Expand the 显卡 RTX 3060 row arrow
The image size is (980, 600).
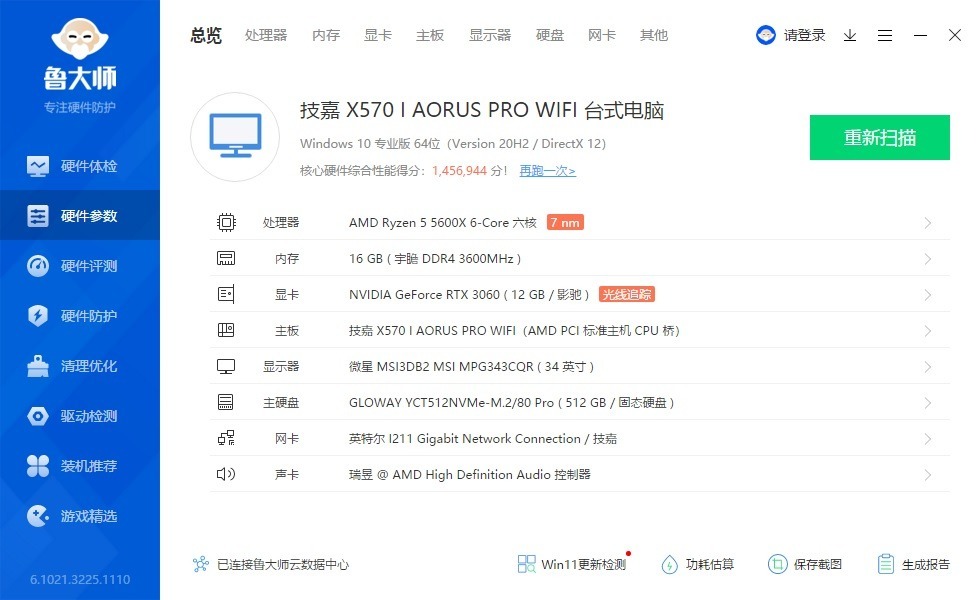pyautogui.click(x=928, y=295)
